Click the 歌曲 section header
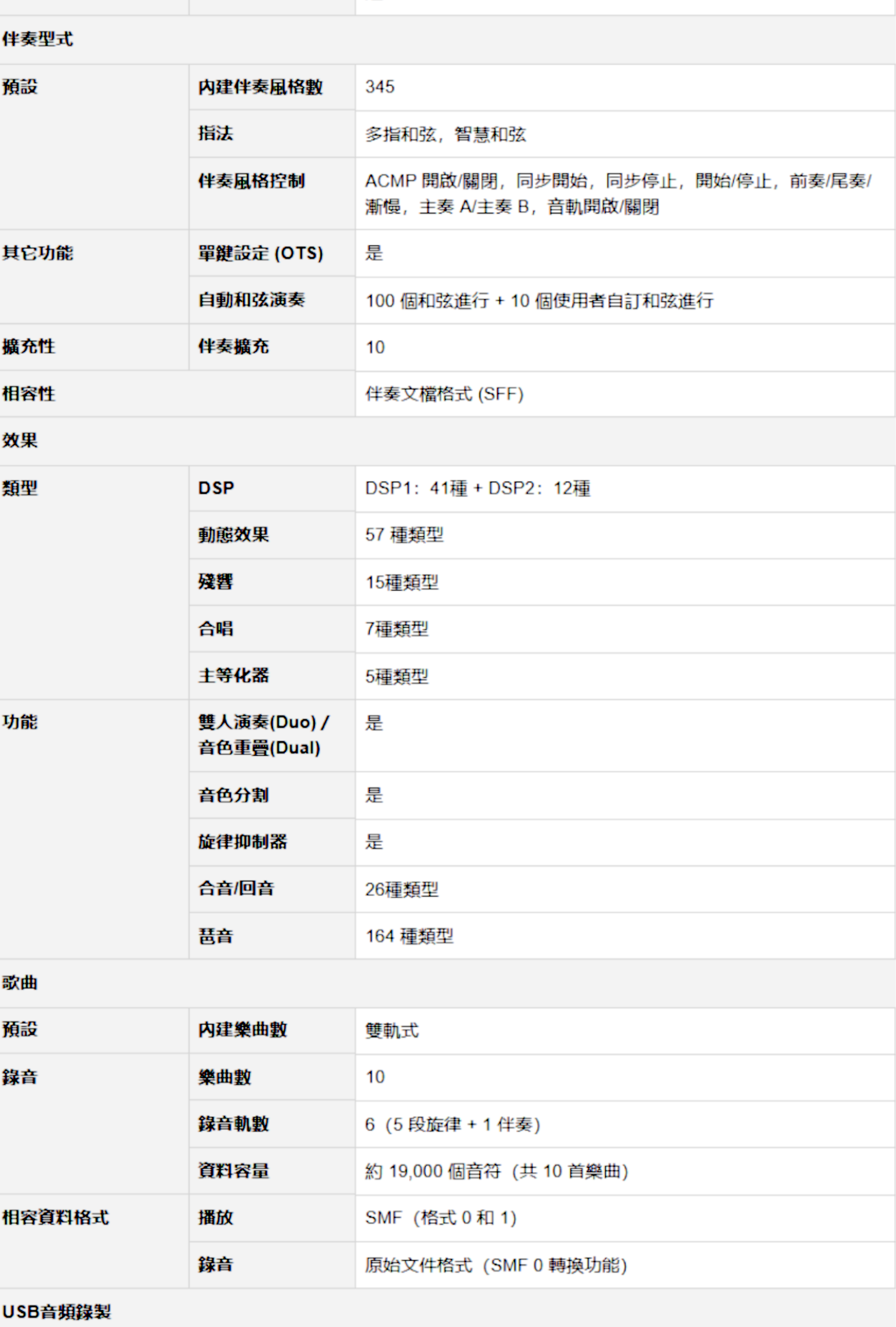The image size is (896, 1327). click(x=20, y=983)
